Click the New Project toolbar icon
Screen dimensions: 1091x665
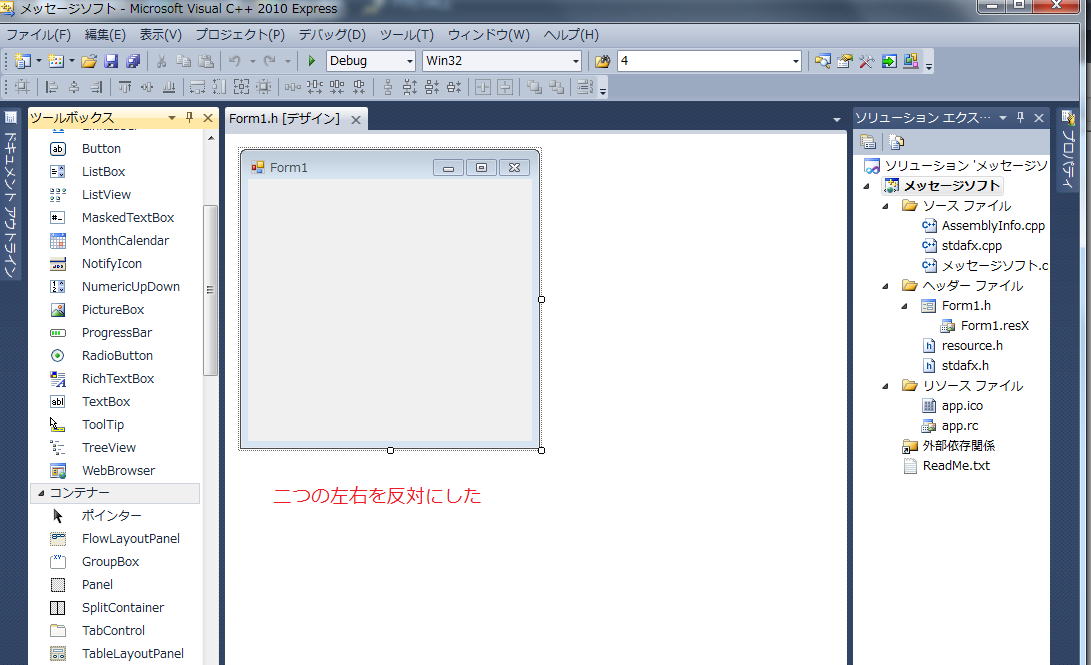click(x=22, y=61)
